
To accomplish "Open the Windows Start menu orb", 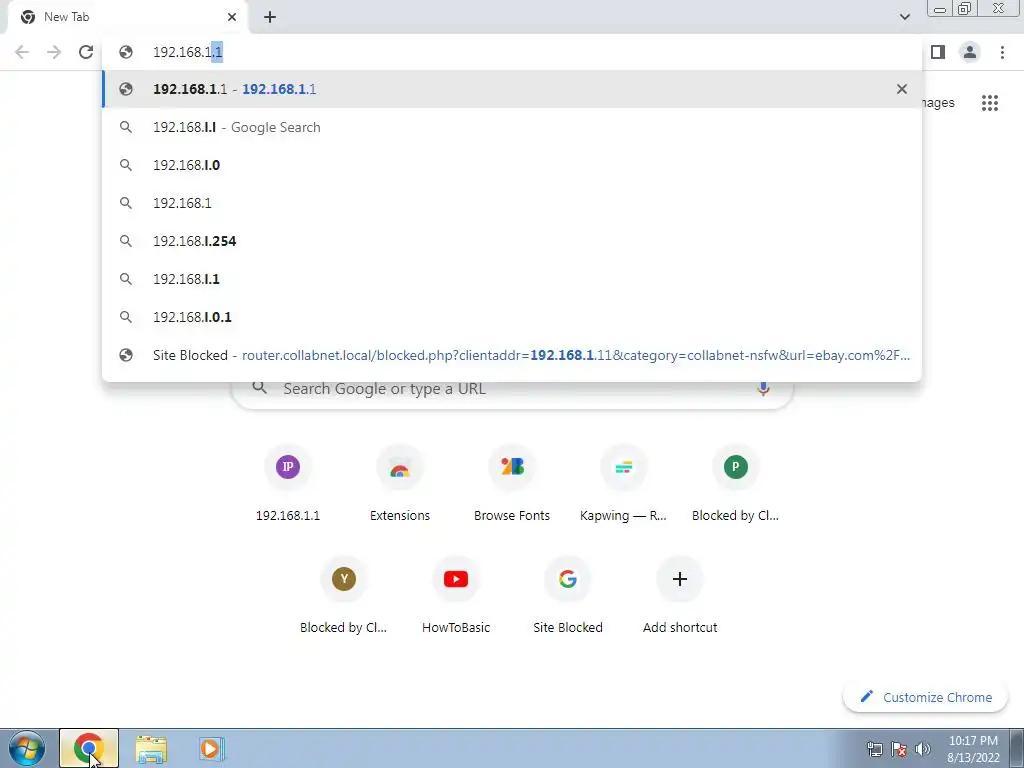I will click(x=27, y=748).
